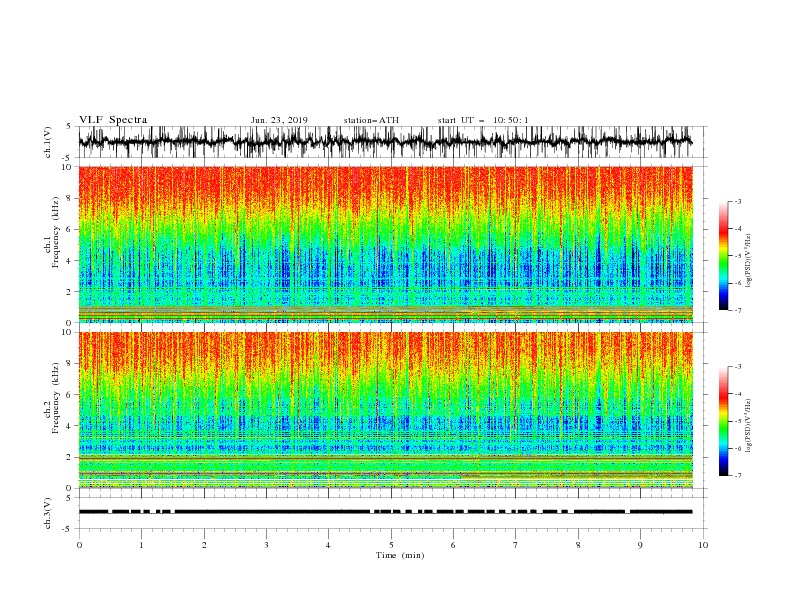Click the ch.1 color bar "log(PSD)(V²/Hz)" label
This screenshot has width=792, height=612.
click(748, 261)
